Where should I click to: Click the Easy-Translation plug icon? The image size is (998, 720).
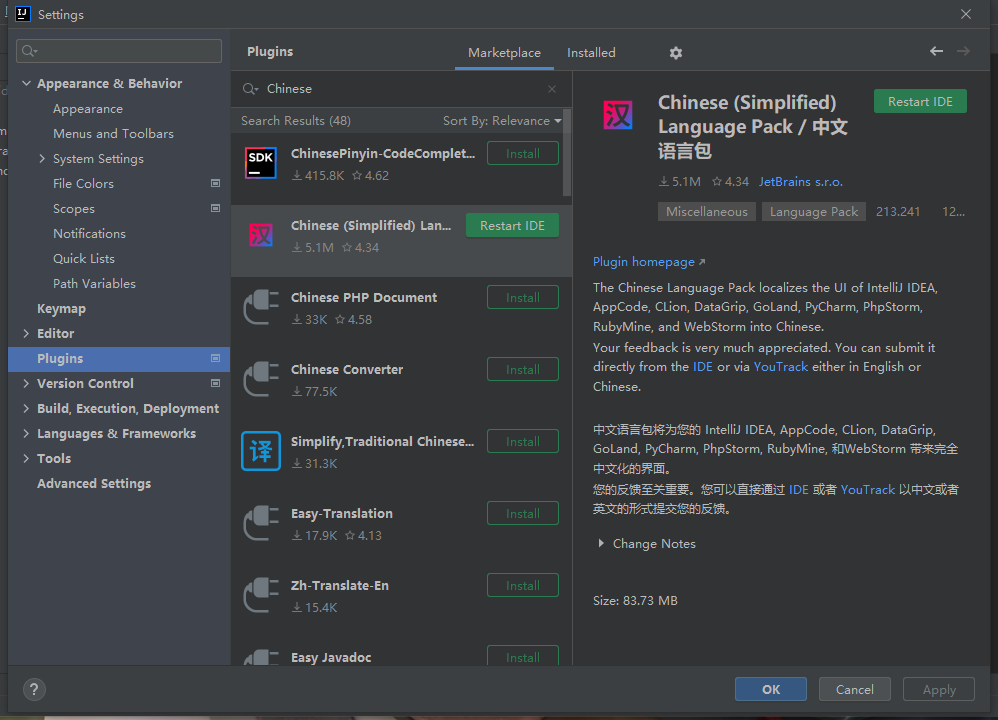(261, 523)
